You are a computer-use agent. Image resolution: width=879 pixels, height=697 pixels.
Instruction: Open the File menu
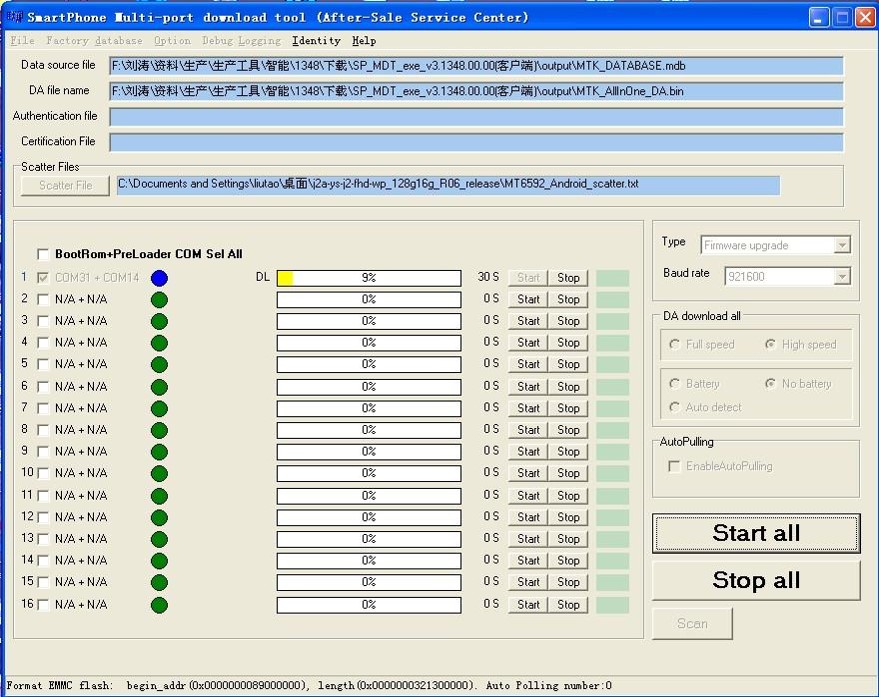pyautogui.click(x=22, y=40)
